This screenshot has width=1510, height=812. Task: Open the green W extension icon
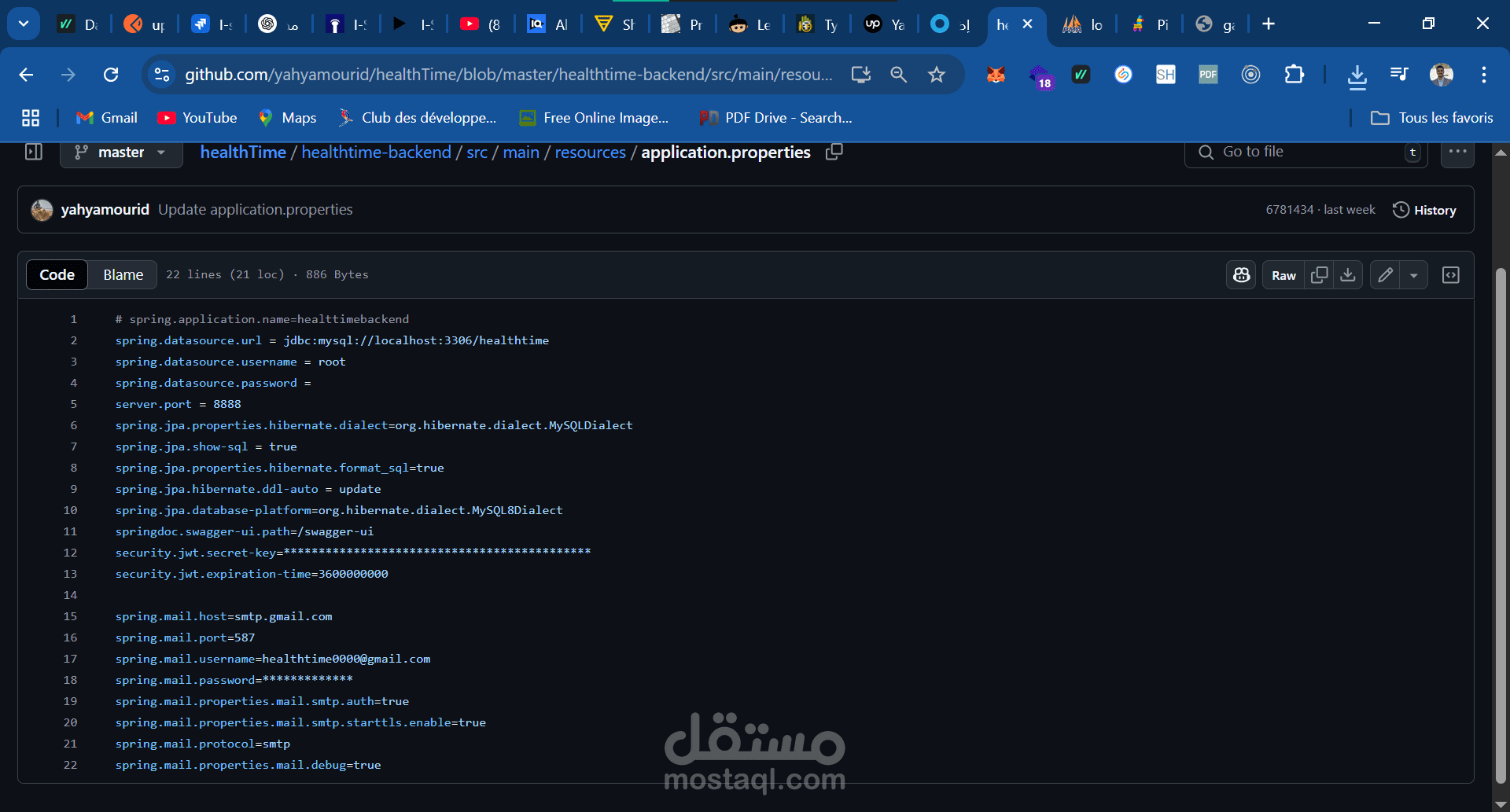pos(1081,75)
